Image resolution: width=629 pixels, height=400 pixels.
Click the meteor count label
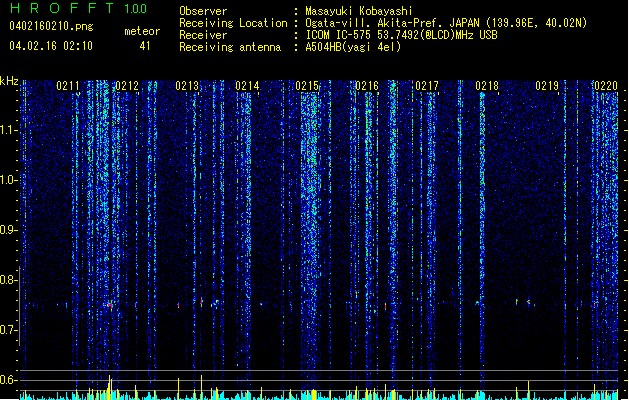tap(142, 31)
